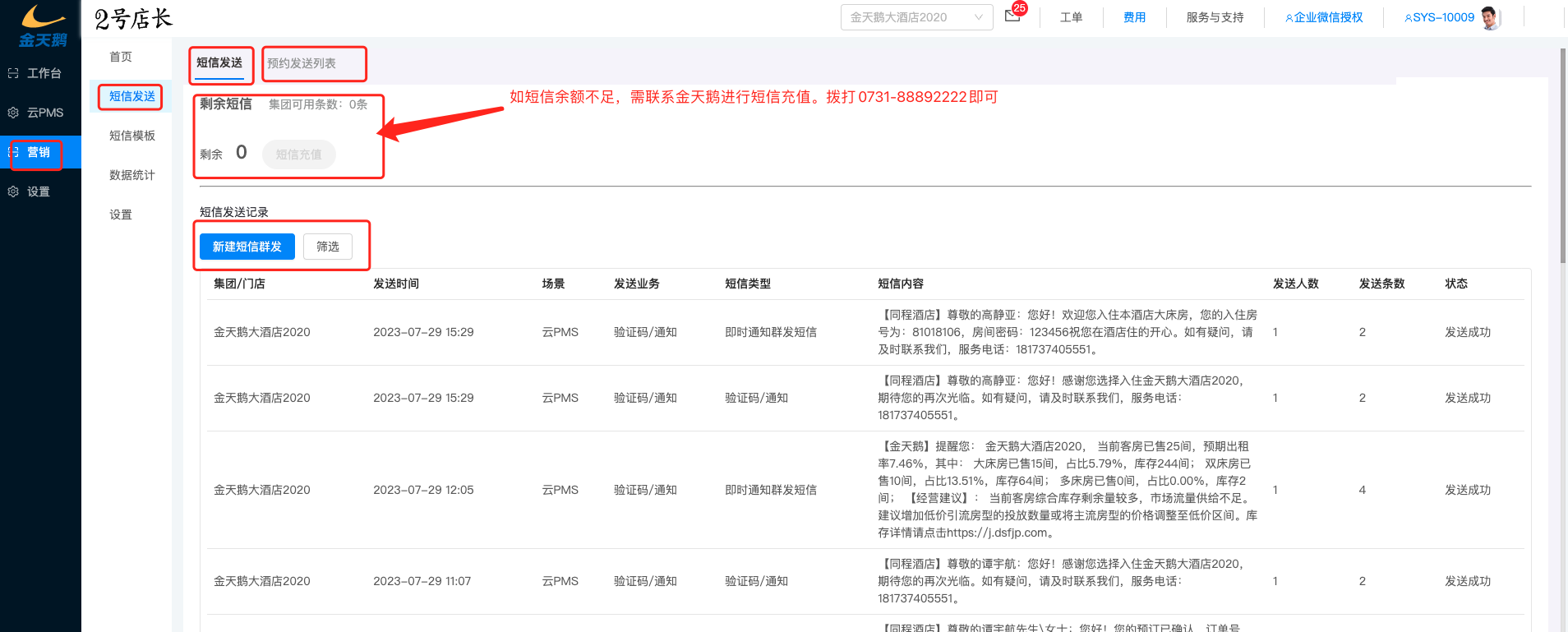Image resolution: width=1568 pixels, height=632 pixels.
Task: Click the 工作台 sidebar icon
Action: (x=13, y=73)
